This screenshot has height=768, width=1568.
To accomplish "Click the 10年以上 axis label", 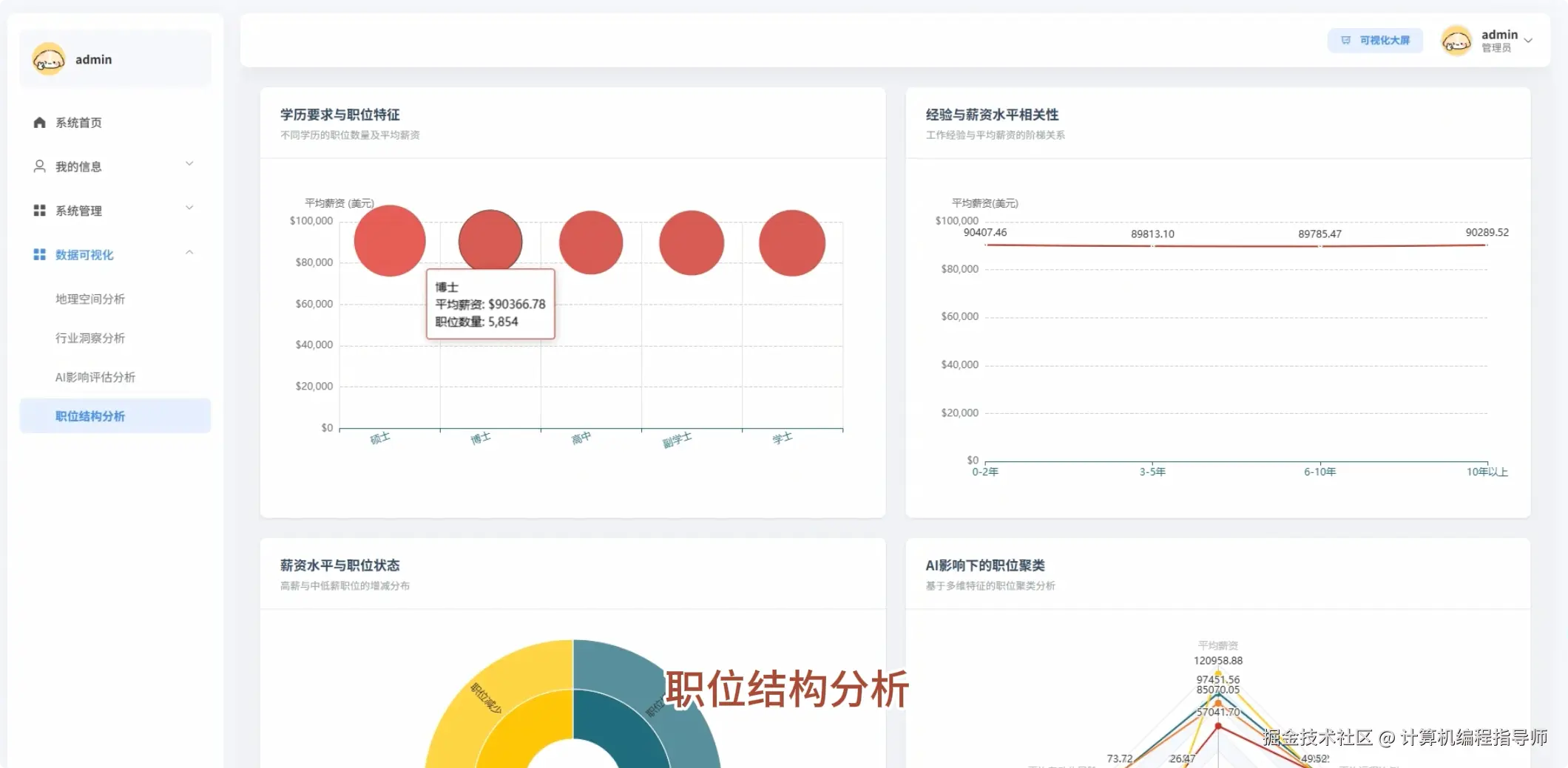I will click(x=1487, y=472).
